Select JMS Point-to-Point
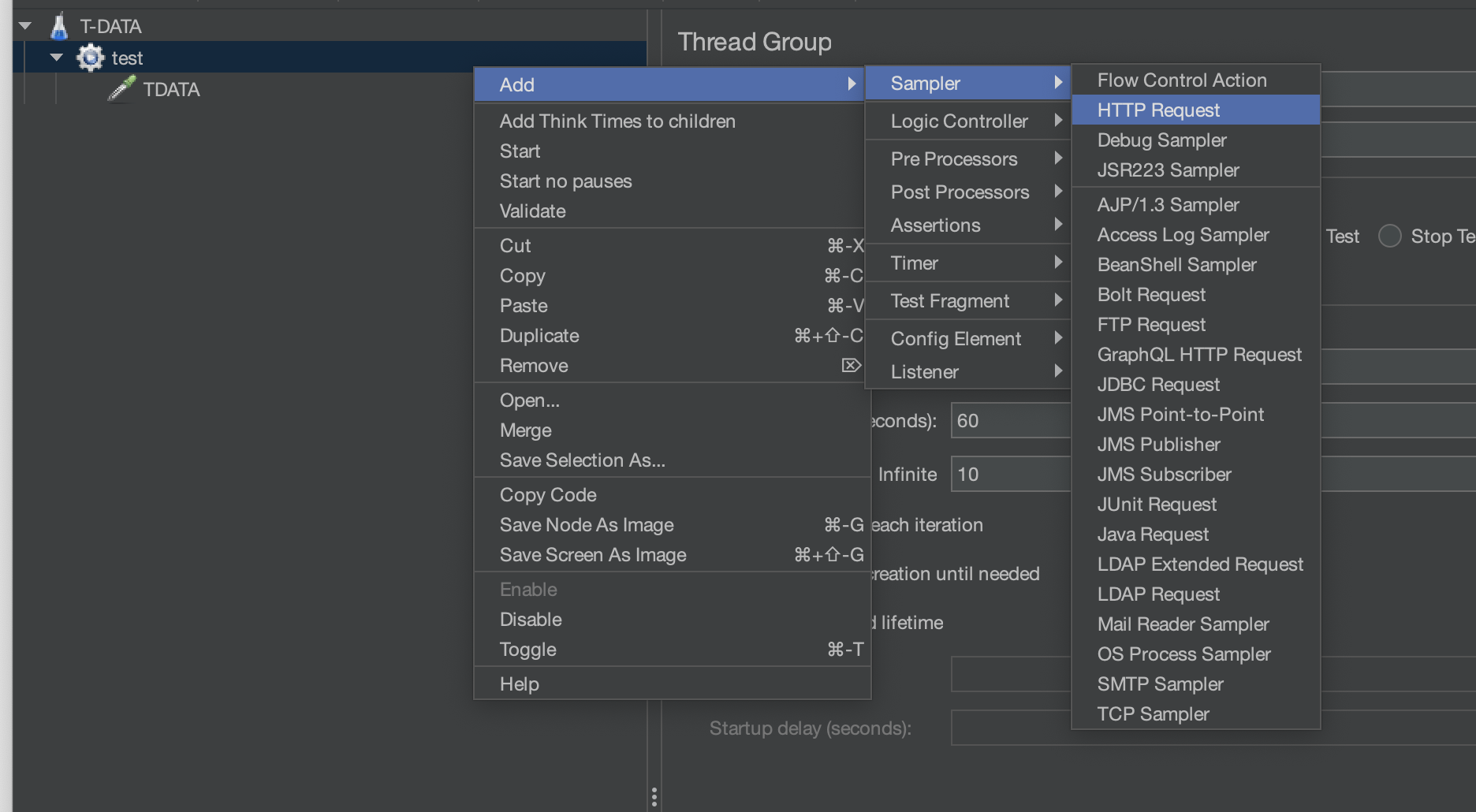This screenshot has width=1476, height=812. click(1196, 414)
